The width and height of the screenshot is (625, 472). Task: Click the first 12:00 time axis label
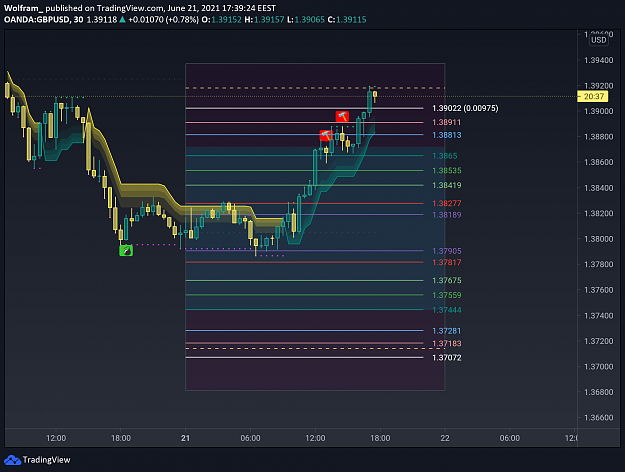click(x=56, y=438)
